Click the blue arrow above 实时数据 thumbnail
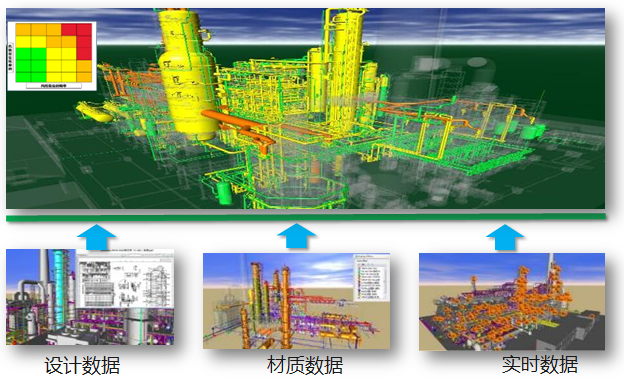Screen dimensions: 624x383 tap(505, 237)
